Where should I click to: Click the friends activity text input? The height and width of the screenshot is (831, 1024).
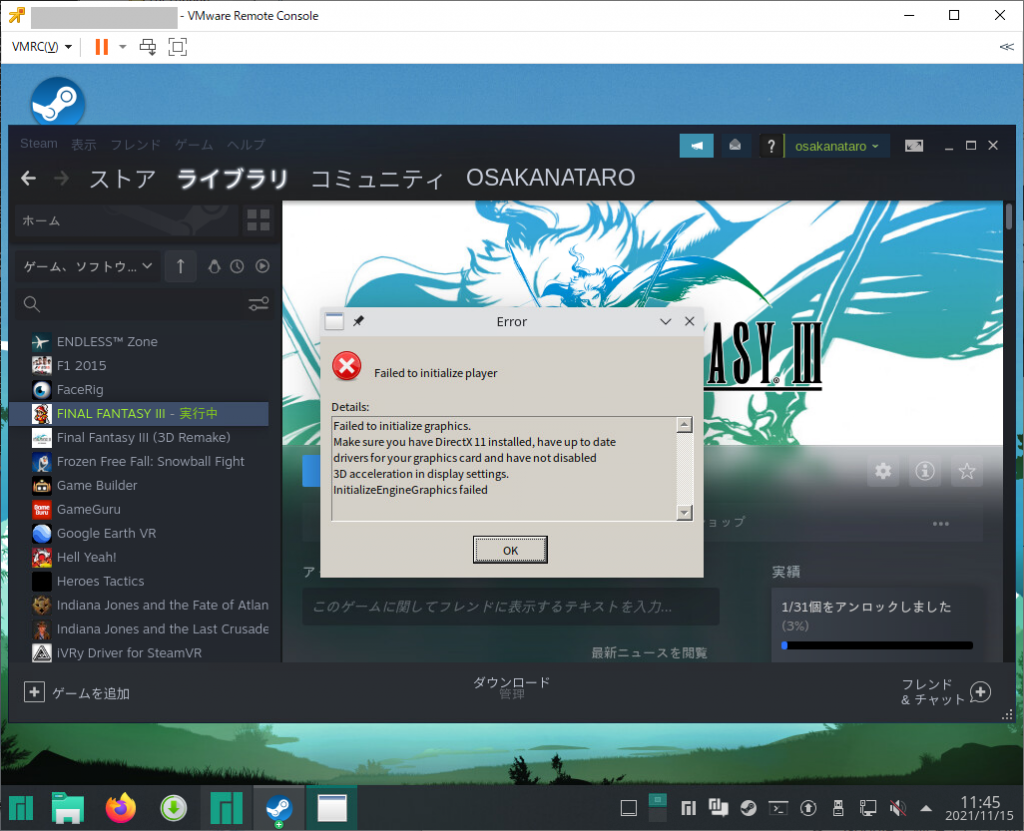click(x=511, y=607)
